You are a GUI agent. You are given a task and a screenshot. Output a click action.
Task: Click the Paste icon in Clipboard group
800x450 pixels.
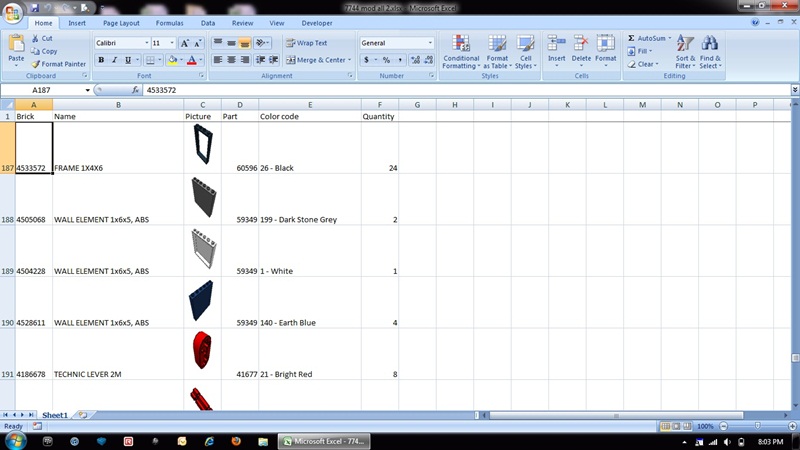click(16, 43)
